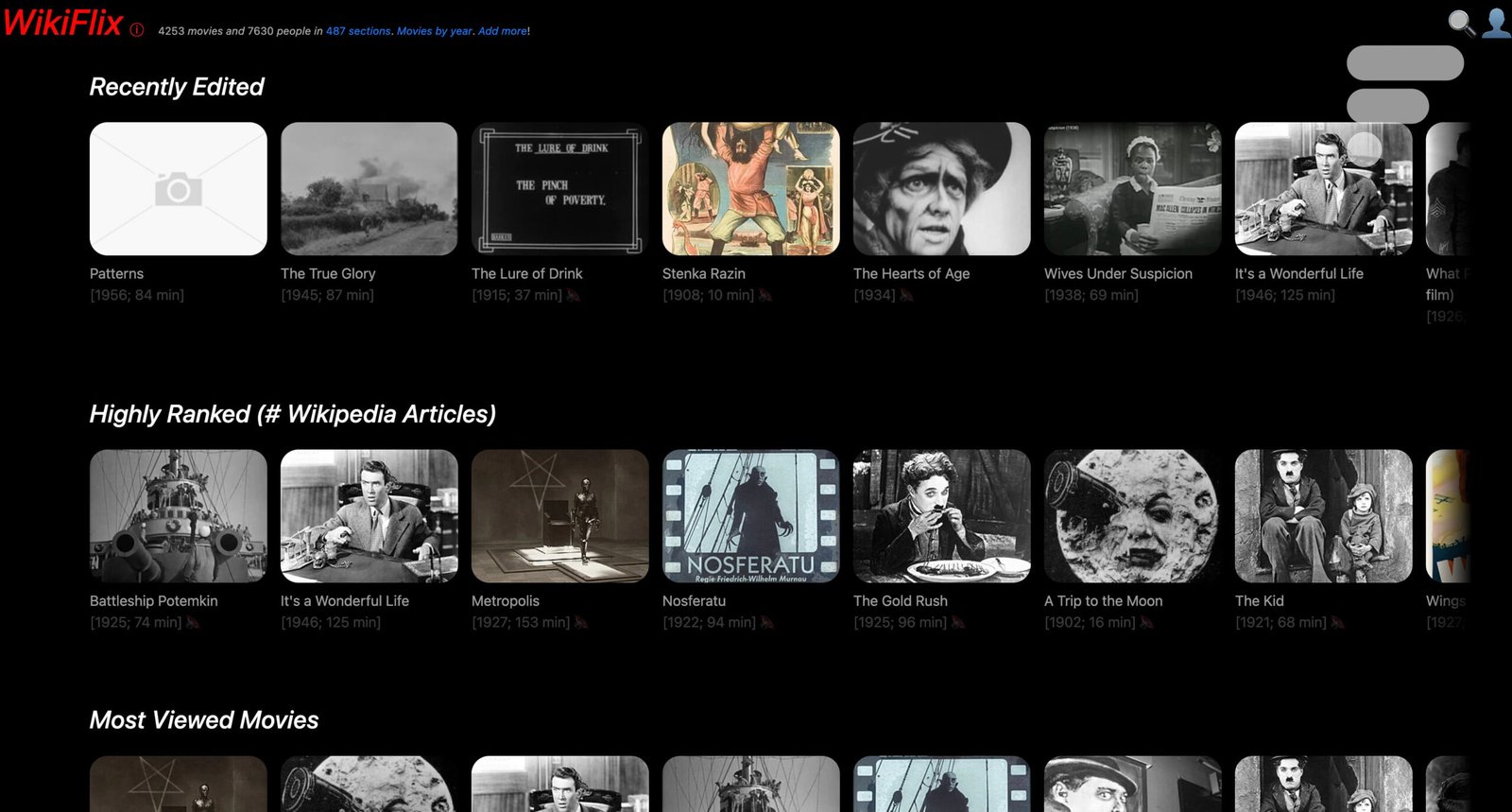1512x812 pixels.
Task: Open the Battleship Potemkin thumbnail
Action: pos(178,516)
